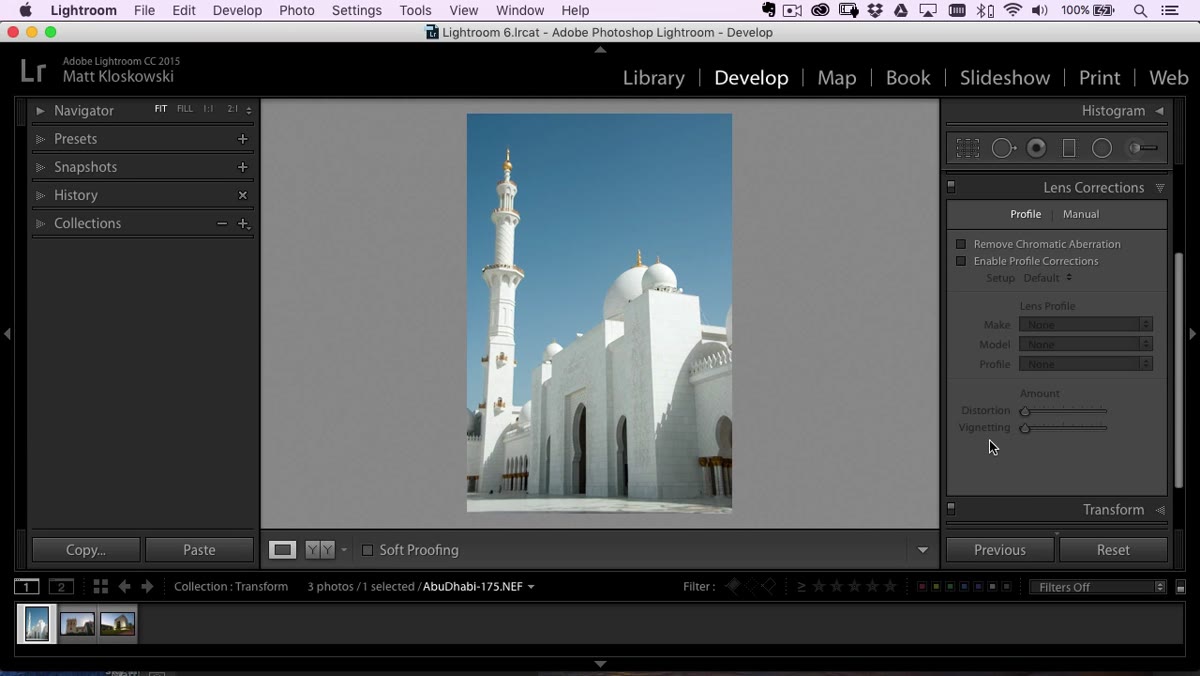
Task: Toggle filter switch at filmstrip right end
Action: [1181, 587]
